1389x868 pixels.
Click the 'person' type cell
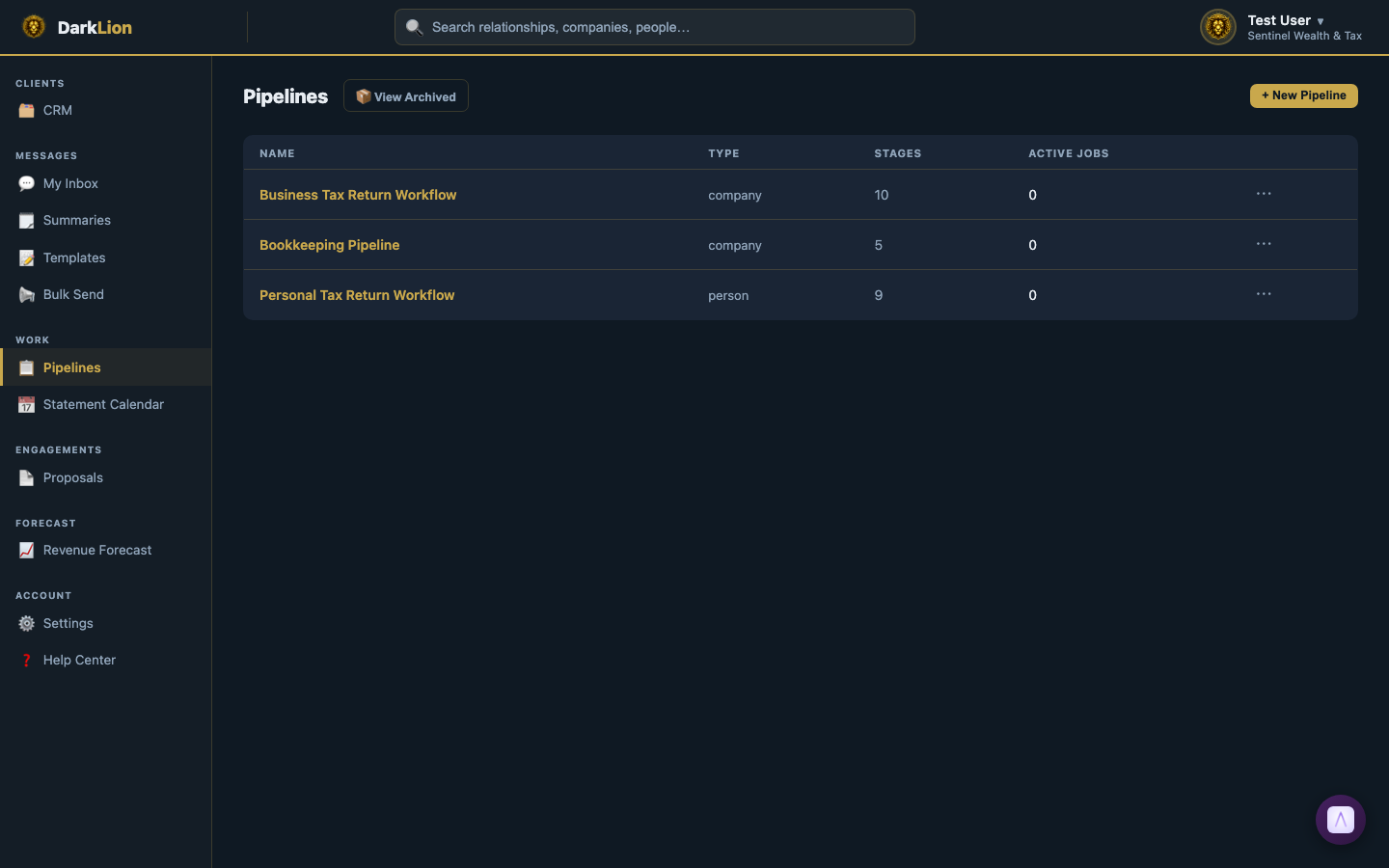pyautogui.click(x=728, y=295)
